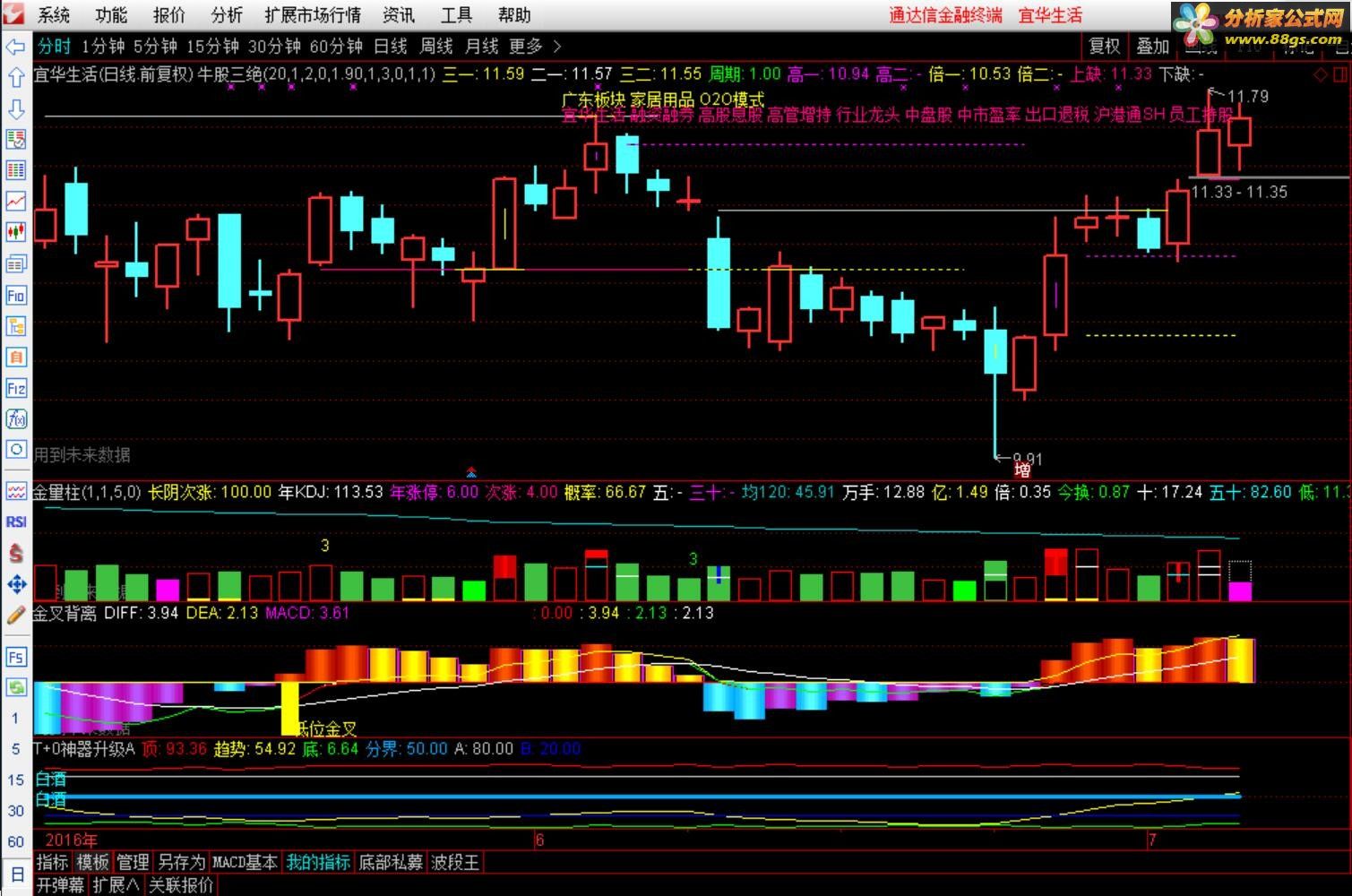Expand the 更多 more periods dropdown

click(535, 47)
